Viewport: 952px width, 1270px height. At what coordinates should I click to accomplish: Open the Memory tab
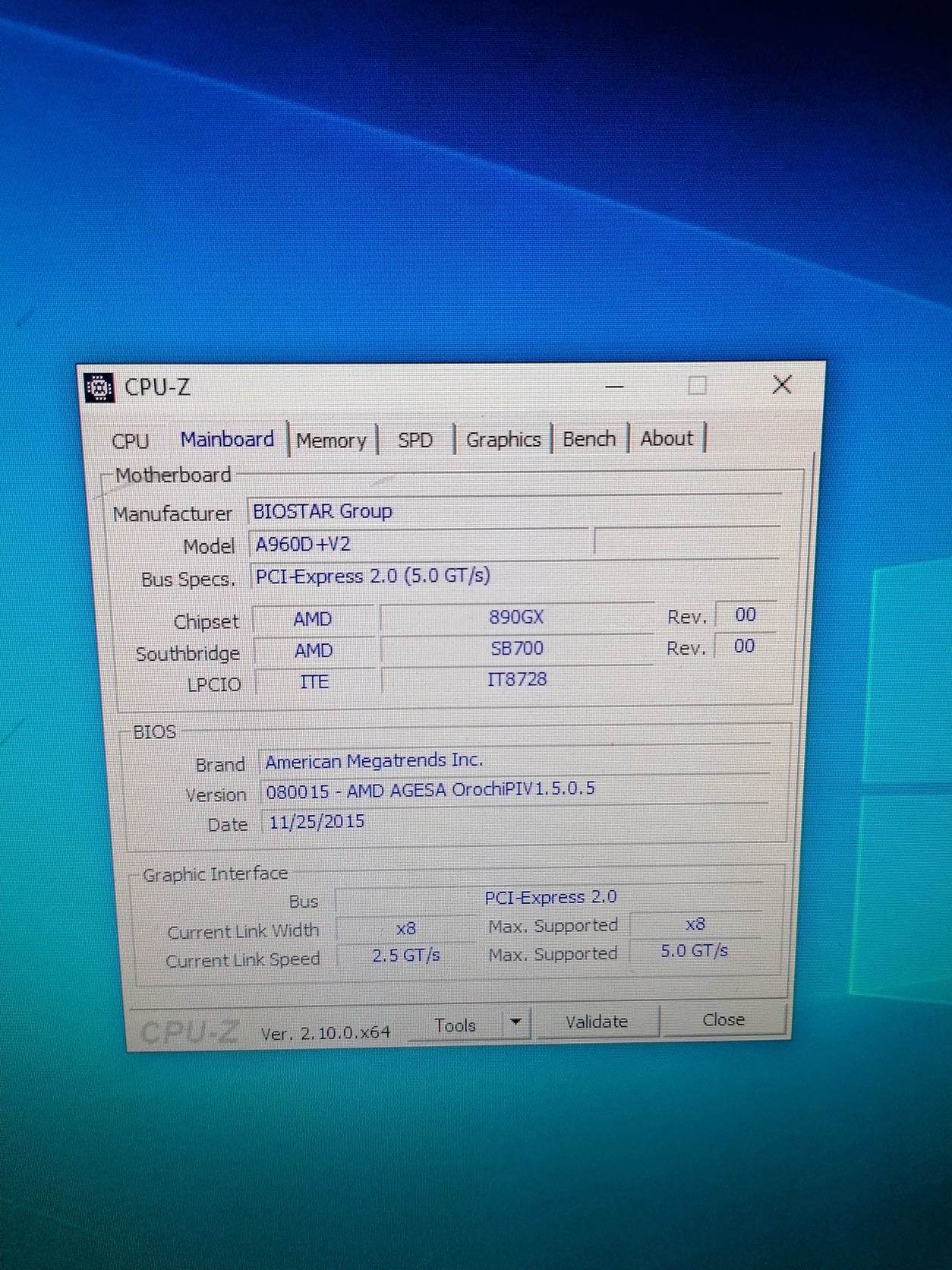[332, 441]
